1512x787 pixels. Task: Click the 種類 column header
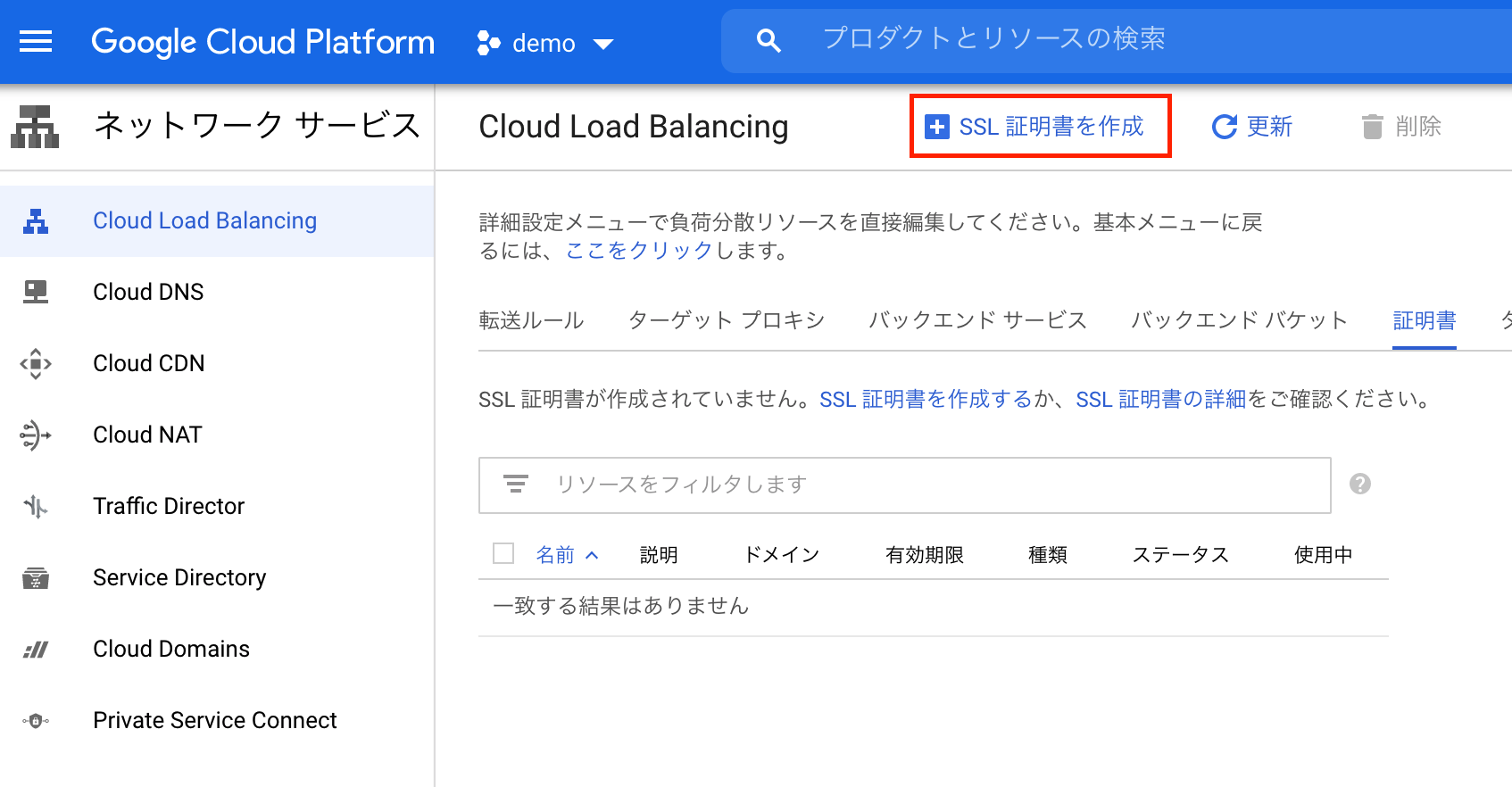(x=1048, y=555)
